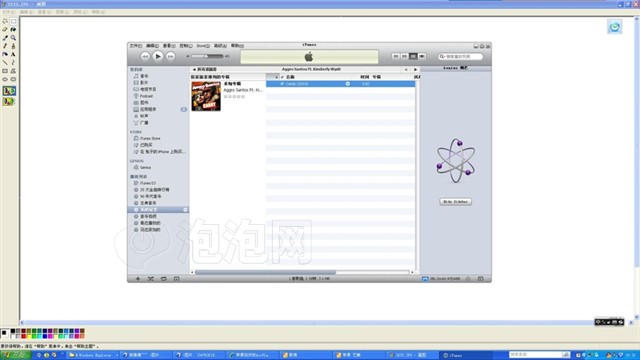Pick the dark red swatch in Paint palette

tap(23, 331)
